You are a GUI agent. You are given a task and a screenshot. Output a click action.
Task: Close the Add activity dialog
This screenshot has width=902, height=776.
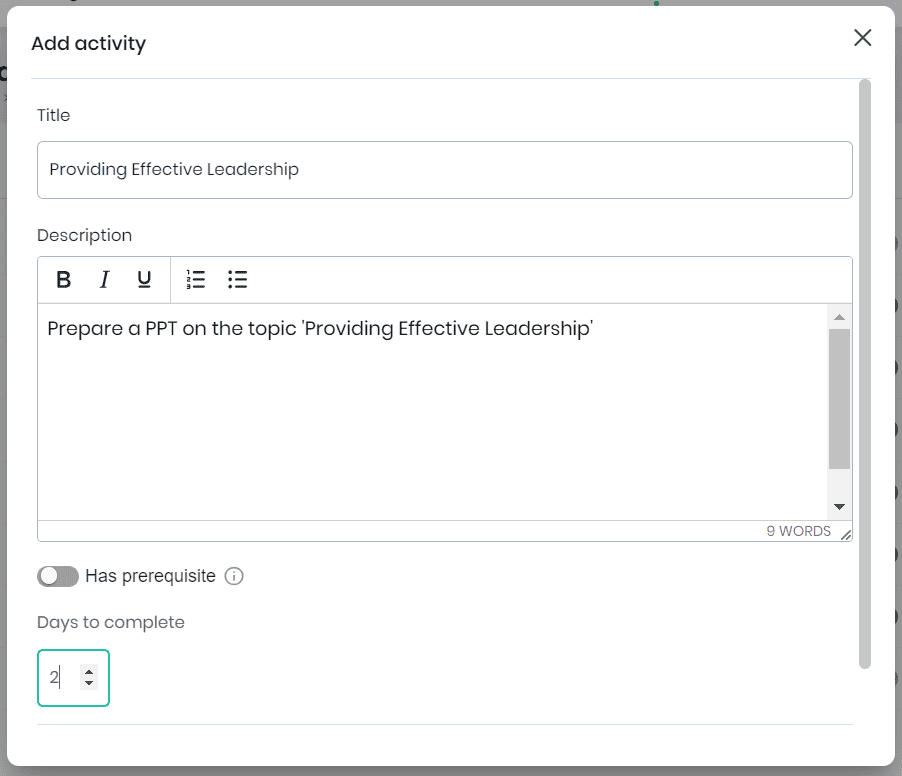862,38
